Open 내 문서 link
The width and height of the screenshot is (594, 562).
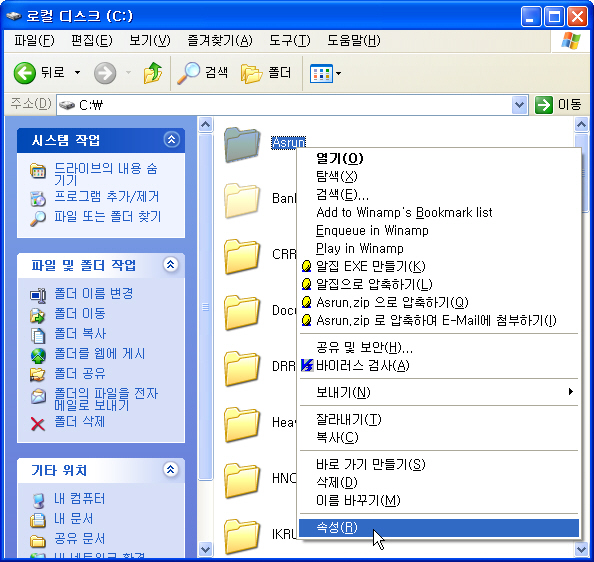pos(73,519)
